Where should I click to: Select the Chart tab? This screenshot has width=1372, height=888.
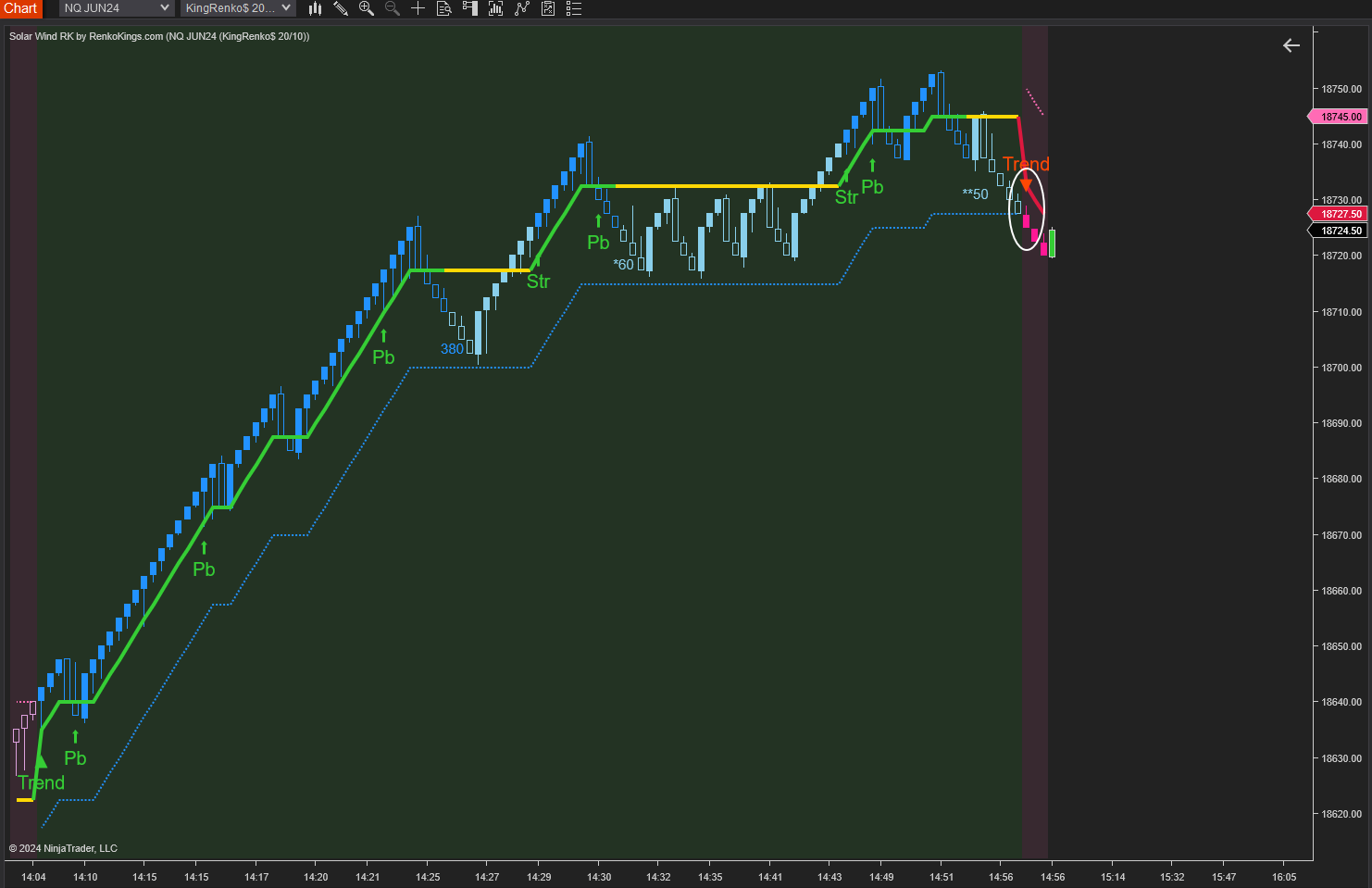click(x=20, y=8)
